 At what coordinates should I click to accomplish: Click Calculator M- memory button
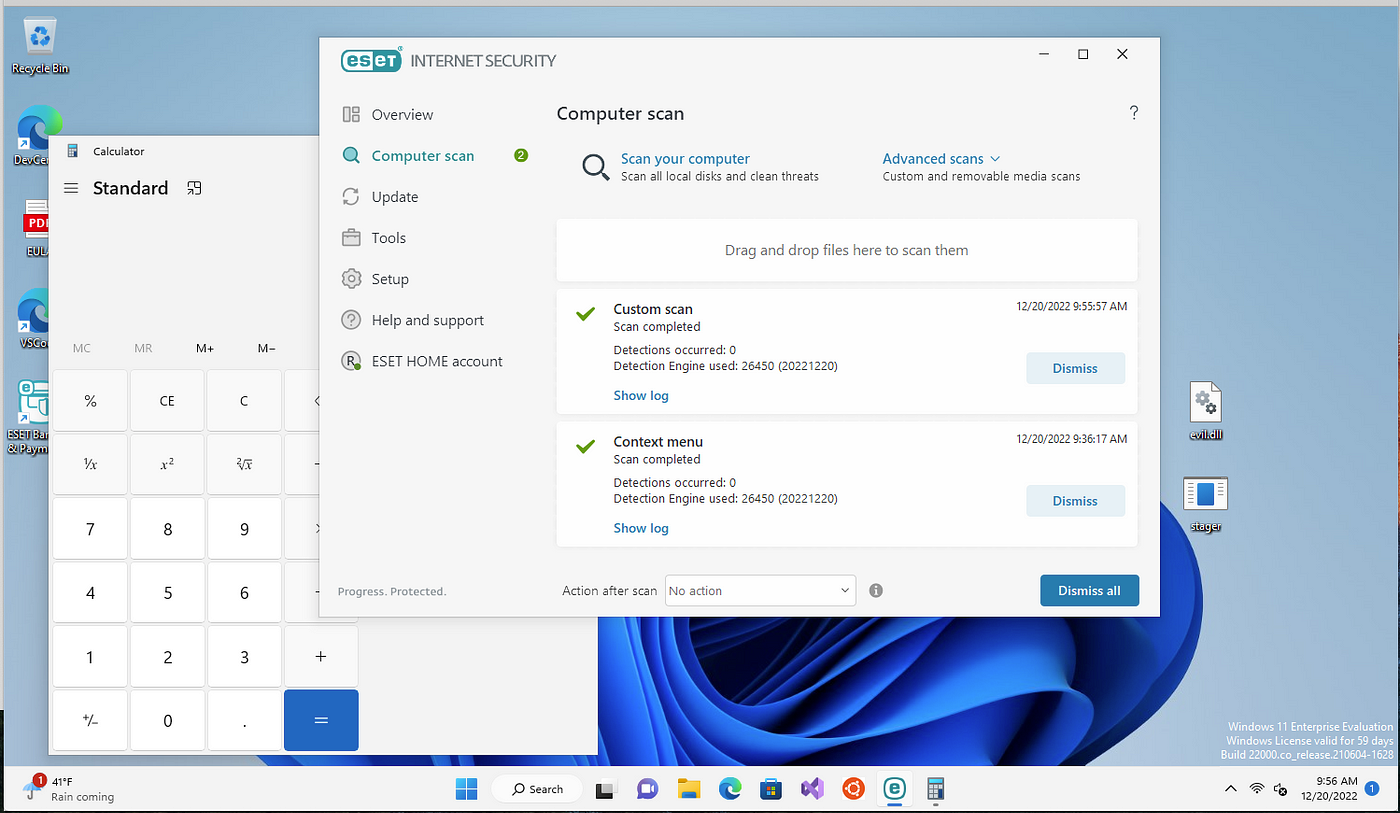[x=266, y=348]
